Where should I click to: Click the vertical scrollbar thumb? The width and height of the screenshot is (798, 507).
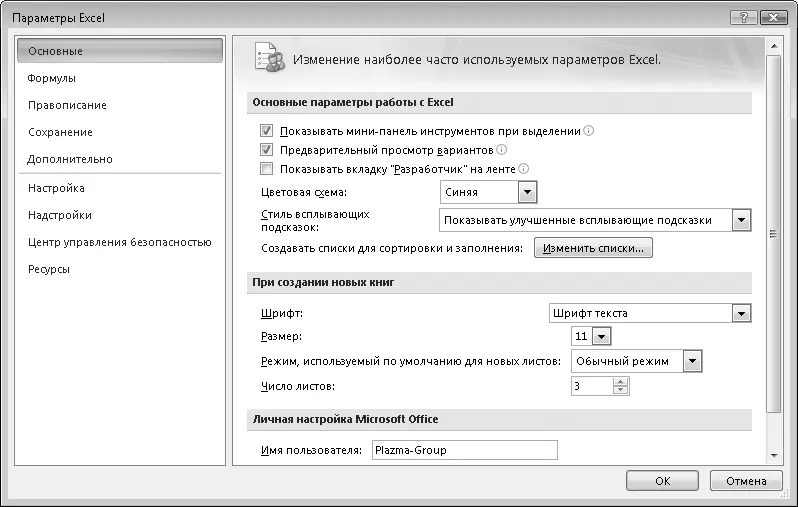click(x=774, y=234)
